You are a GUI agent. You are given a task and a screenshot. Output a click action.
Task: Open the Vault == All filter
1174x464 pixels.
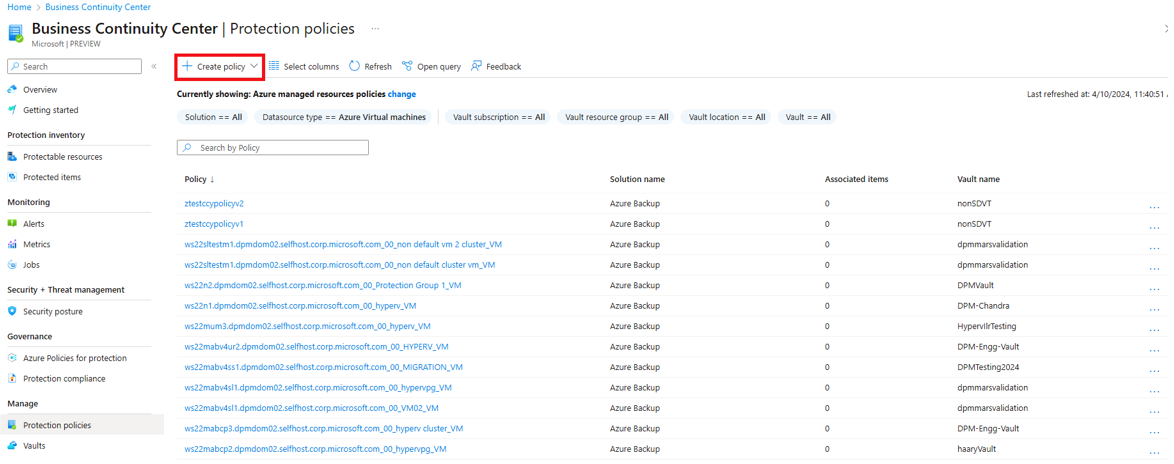point(807,117)
